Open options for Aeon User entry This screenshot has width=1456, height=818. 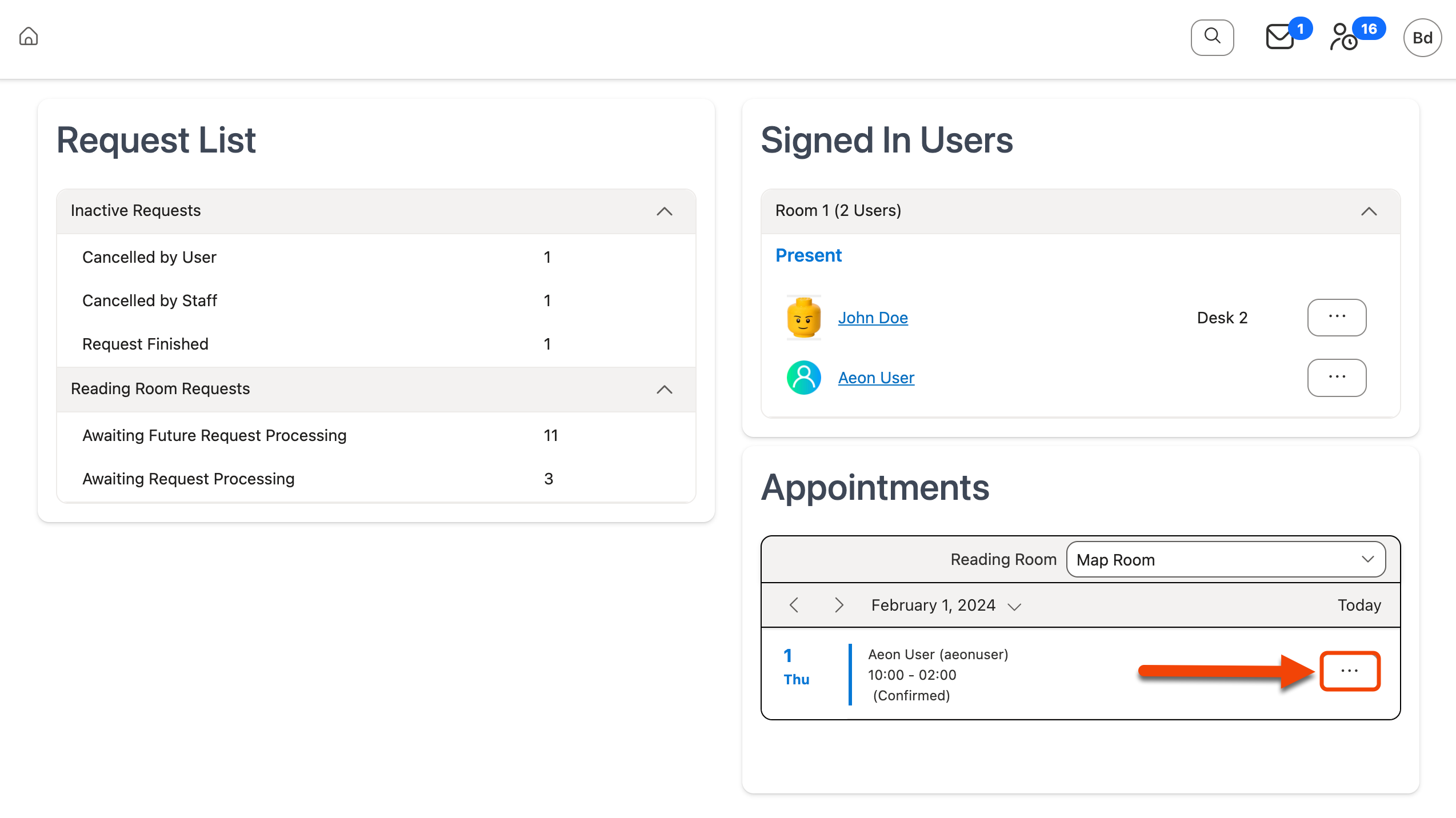(x=1337, y=377)
